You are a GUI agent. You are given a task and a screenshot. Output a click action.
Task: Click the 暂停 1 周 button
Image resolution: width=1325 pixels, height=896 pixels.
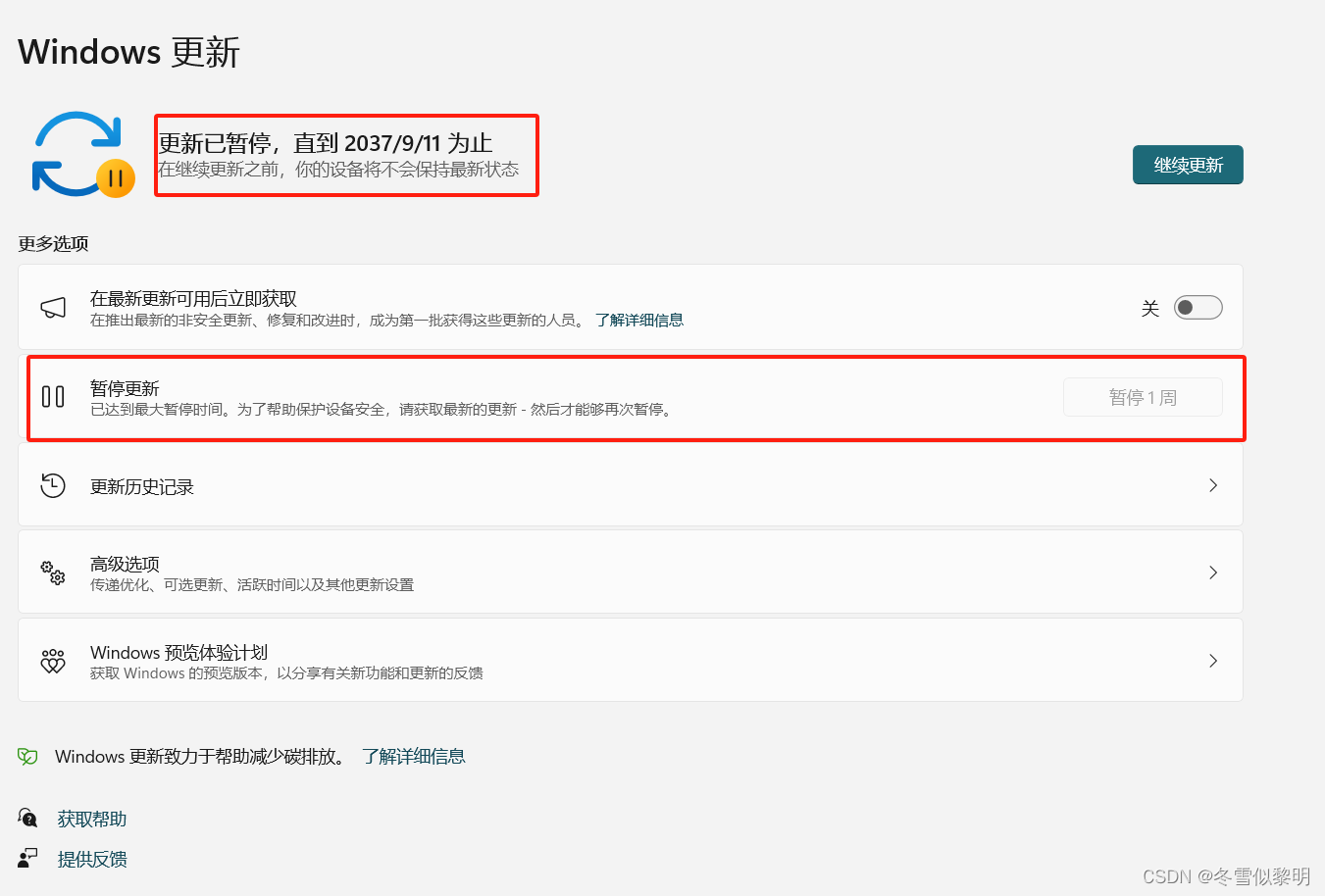pyautogui.click(x=1143, y=397)
